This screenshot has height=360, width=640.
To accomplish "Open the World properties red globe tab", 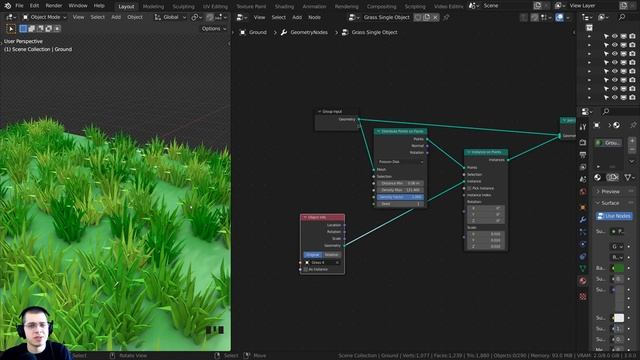I will 583,191.
